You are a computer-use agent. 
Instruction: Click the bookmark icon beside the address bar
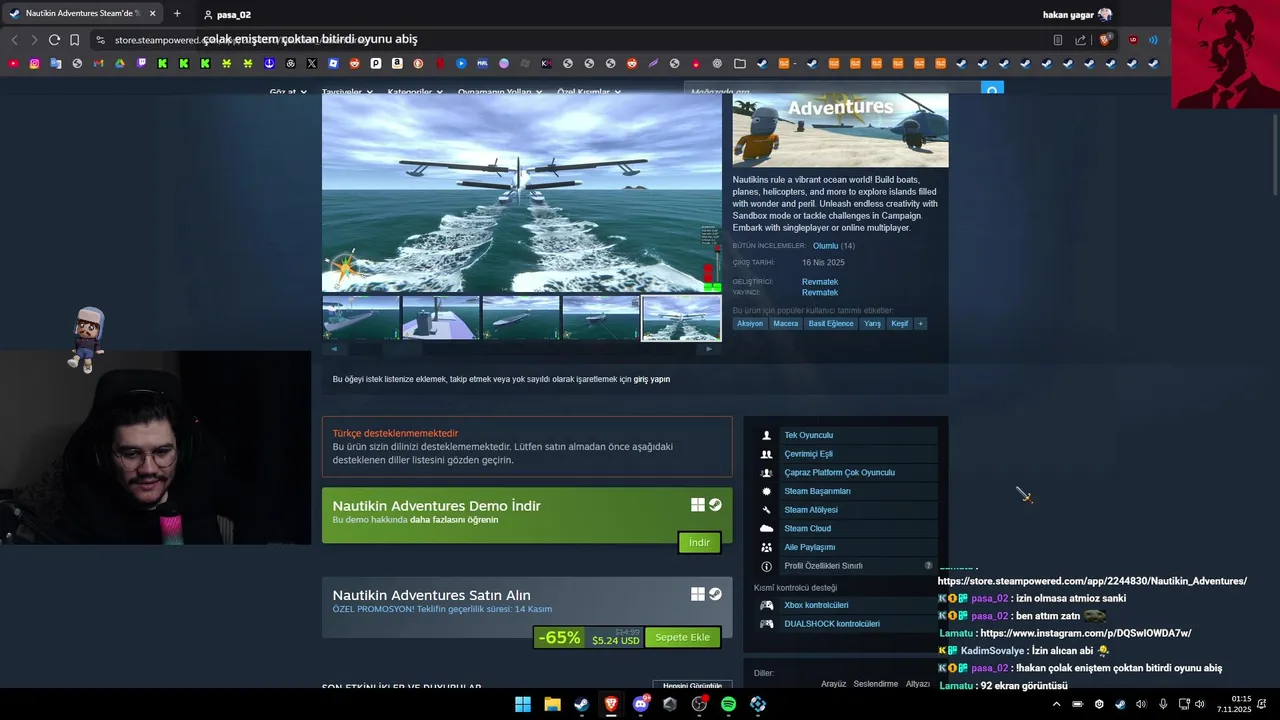click(74, 40)
